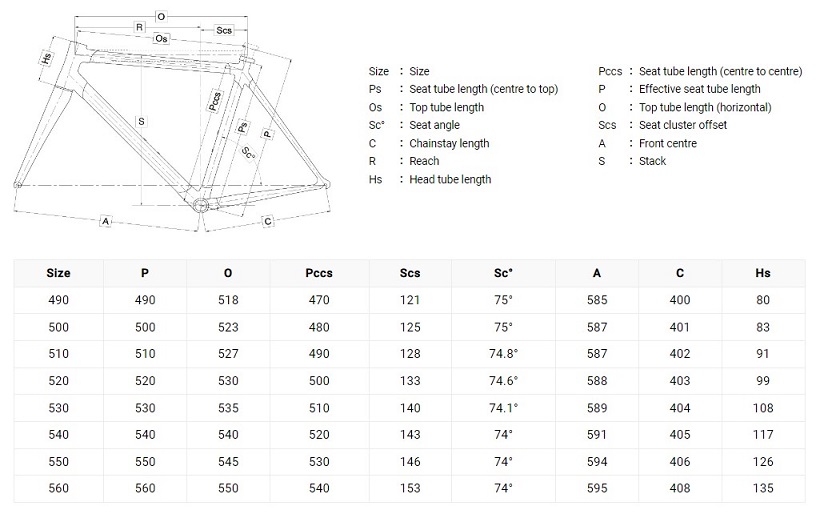Image resolution: width=816 pixels, height=514 pixels.
Task: Click the 153 seat cluster offset cell
Action: coord(410,488)
